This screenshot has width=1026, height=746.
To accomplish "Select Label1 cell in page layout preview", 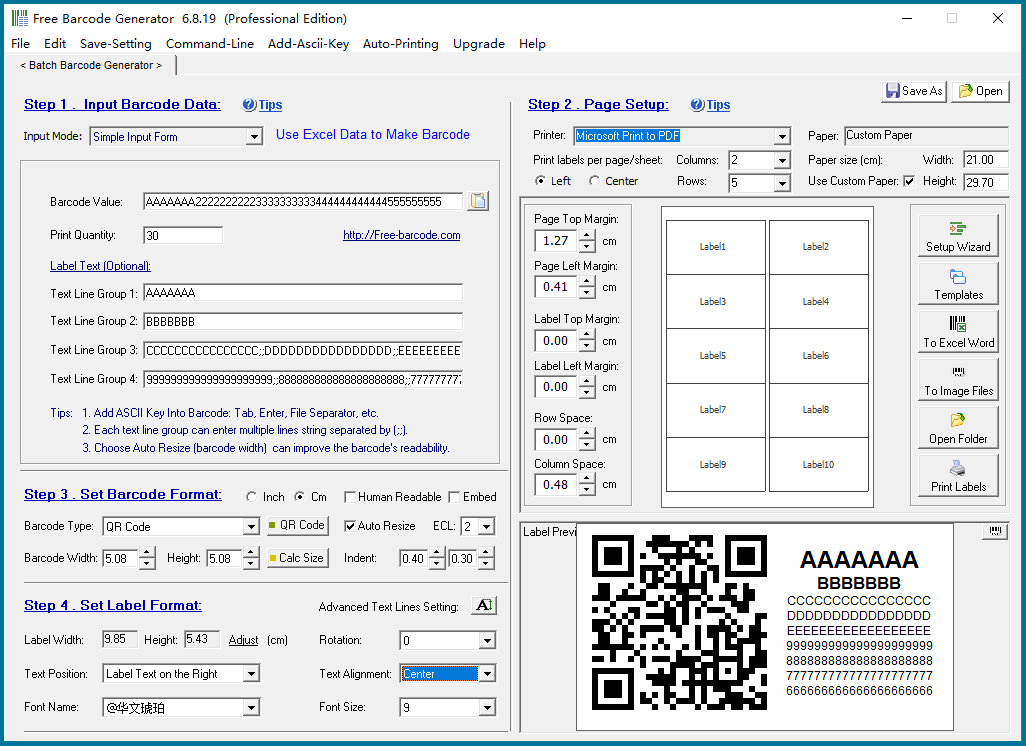I will (715, 247).
